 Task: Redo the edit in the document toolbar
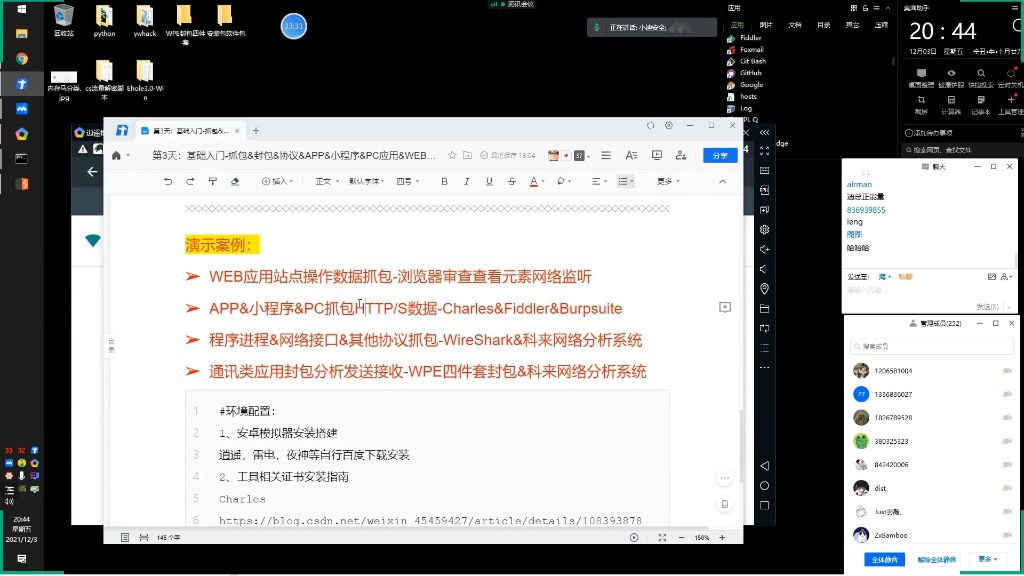pyautogui.click(x=190, y=182)
